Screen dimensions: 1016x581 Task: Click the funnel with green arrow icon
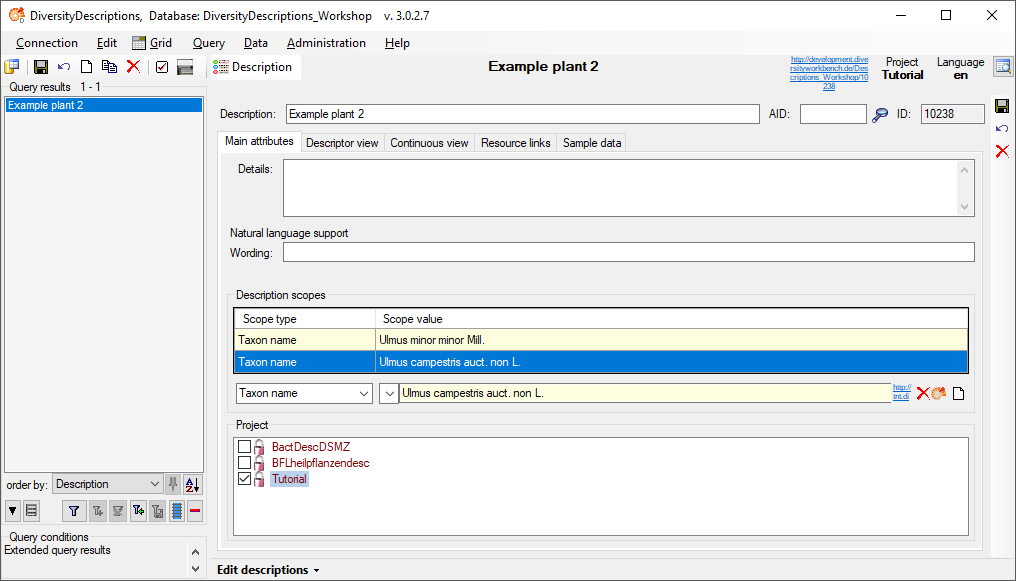(138, 511)
